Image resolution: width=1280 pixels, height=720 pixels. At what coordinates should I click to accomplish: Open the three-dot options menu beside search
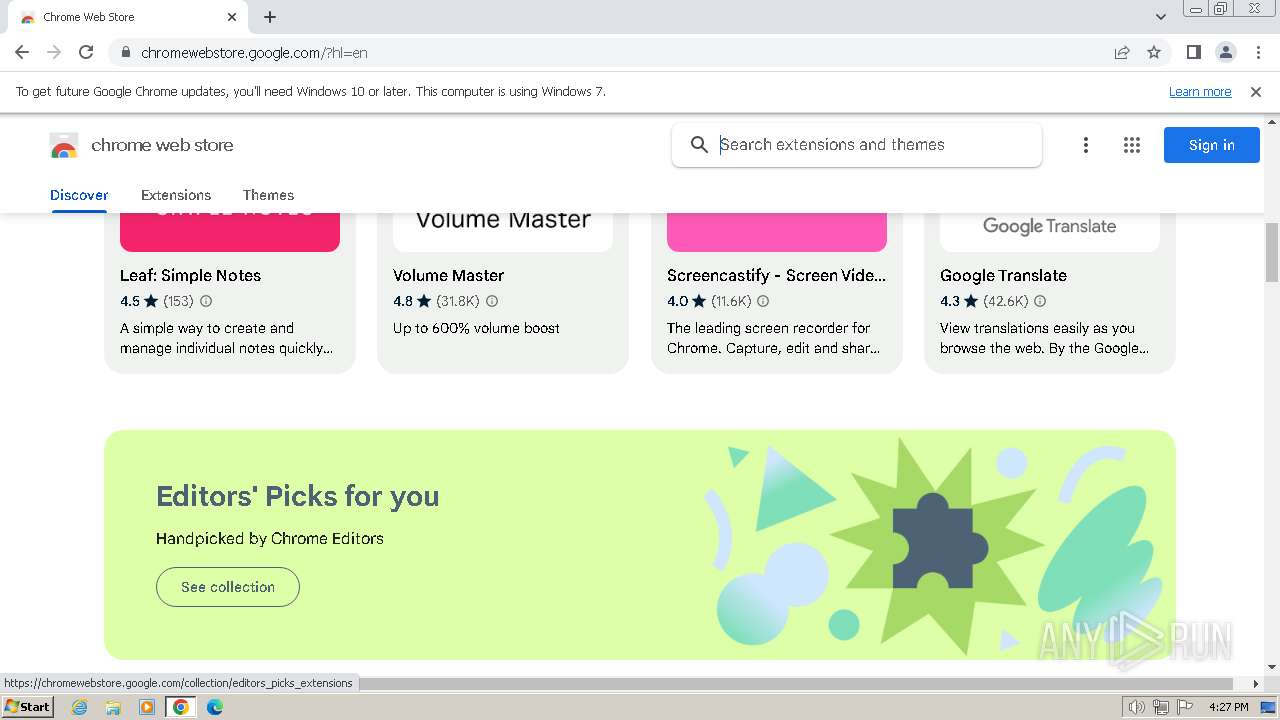point(1085,145)
